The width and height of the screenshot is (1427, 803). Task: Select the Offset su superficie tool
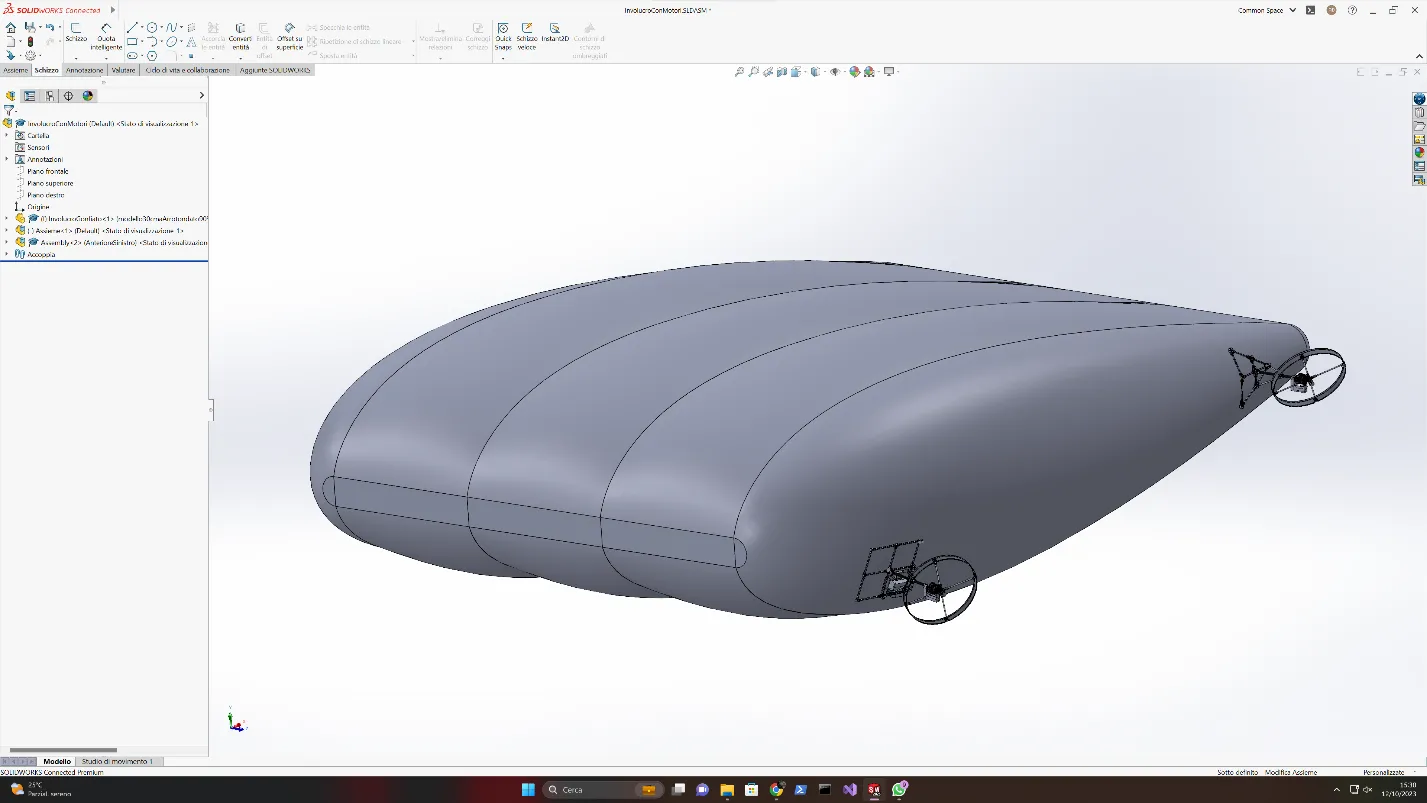(x=288, y=37)
